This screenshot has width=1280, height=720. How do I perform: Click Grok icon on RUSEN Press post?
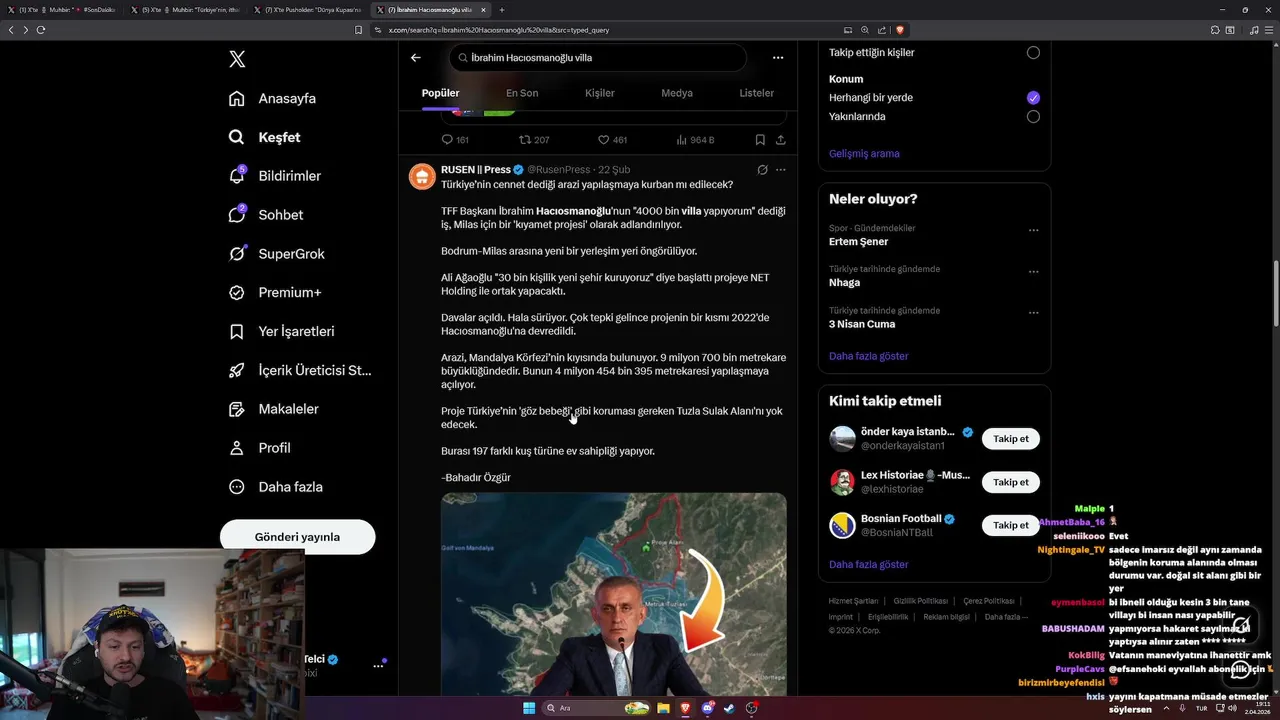click(762, 170)
